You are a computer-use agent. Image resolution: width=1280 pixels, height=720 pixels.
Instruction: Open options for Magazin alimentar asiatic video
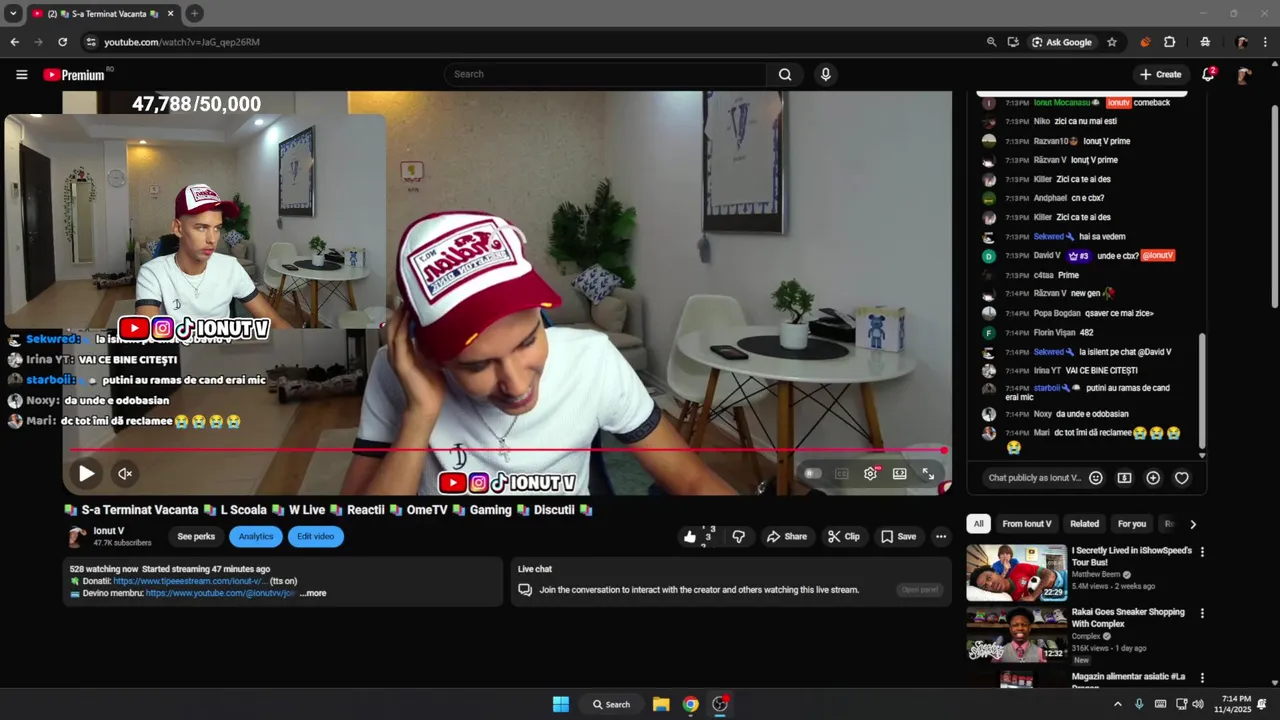click(1202, 678)
